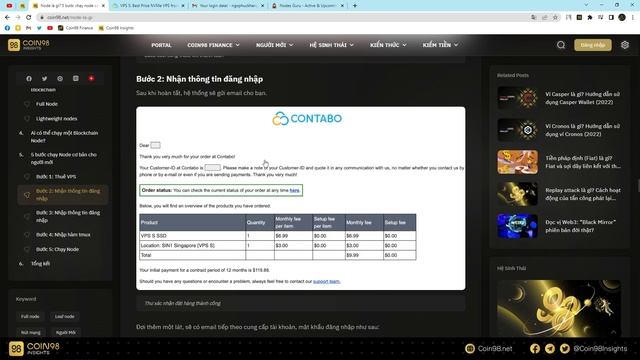This screenshot has height=360, width=640.
Task: Click the Contabo order email screenshot
Action: 301,198
